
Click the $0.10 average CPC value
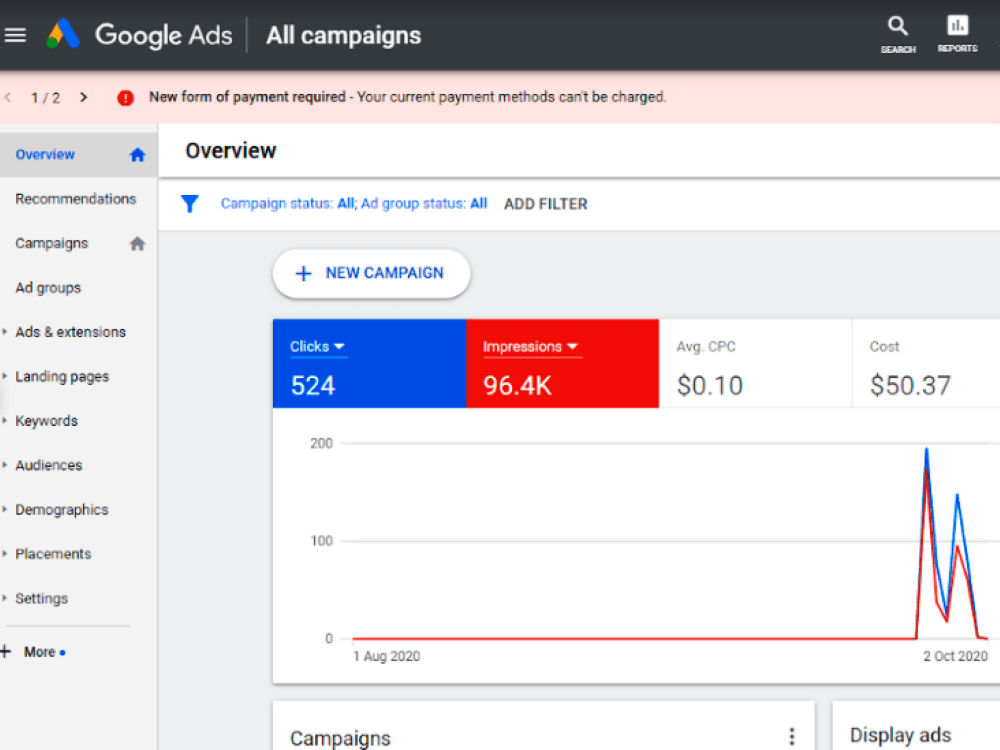[710, 386]
